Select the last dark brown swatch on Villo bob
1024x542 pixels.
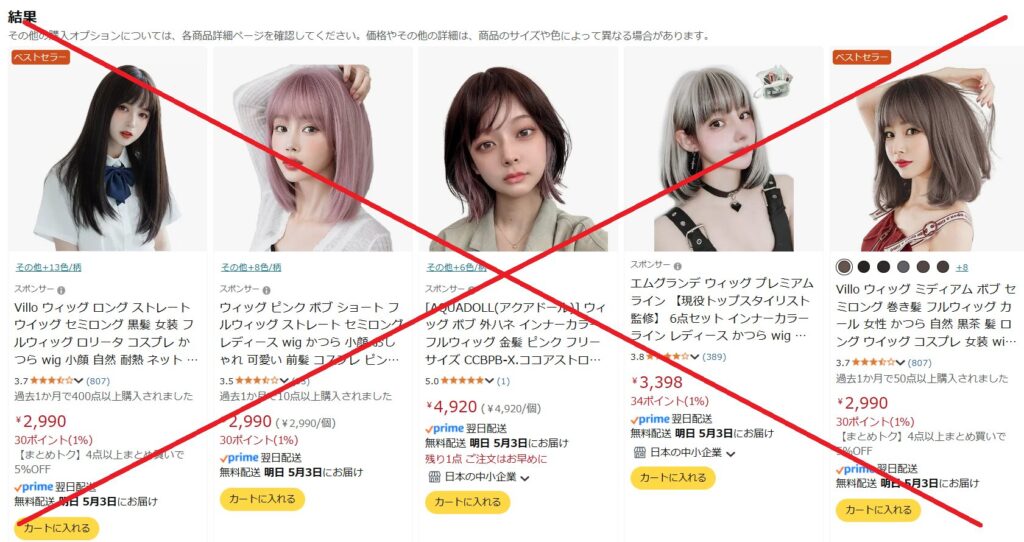[x=942, y=266]
